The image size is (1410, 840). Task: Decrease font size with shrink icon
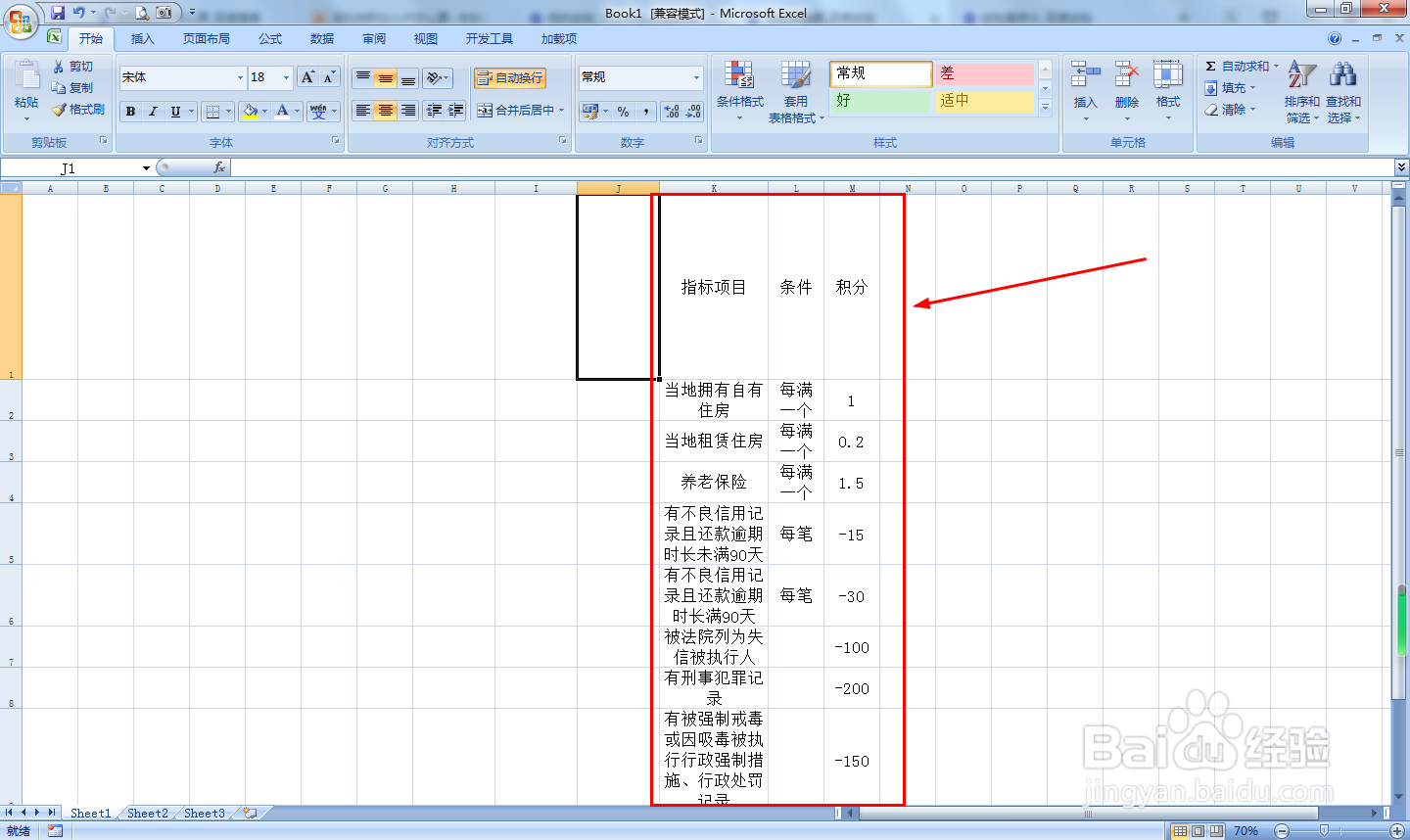point(329,77)
